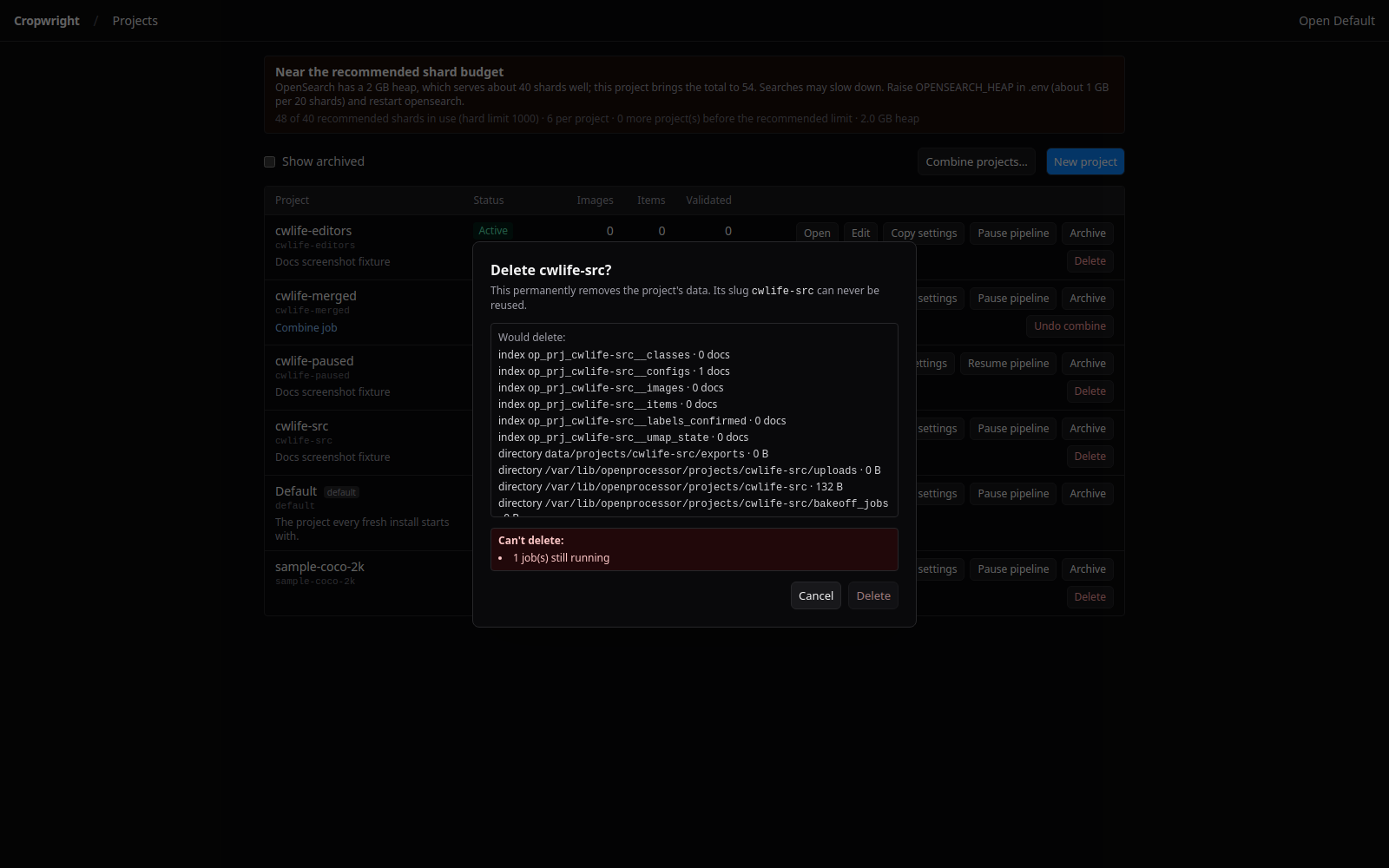Edit the cwlife-editors project
The image size is (1389, 868).
[860, 233]
